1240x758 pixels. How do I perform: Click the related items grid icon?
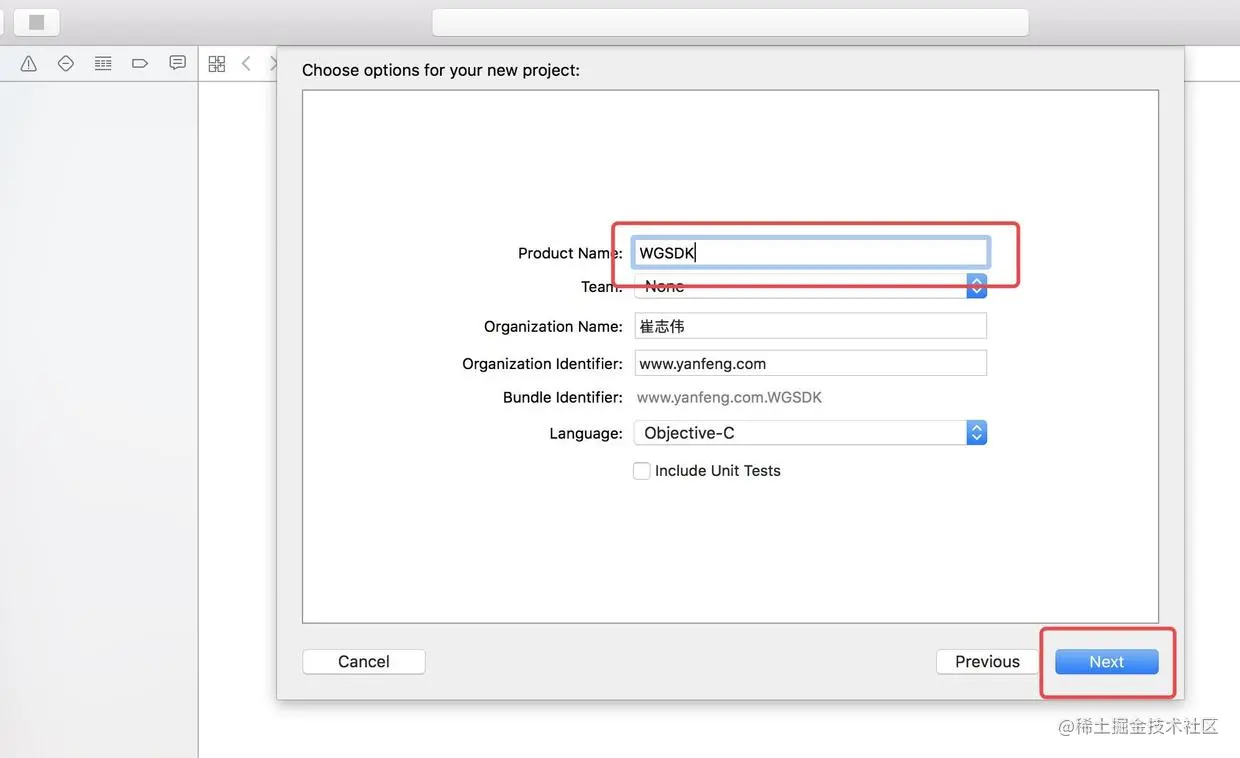coord(216,64)
